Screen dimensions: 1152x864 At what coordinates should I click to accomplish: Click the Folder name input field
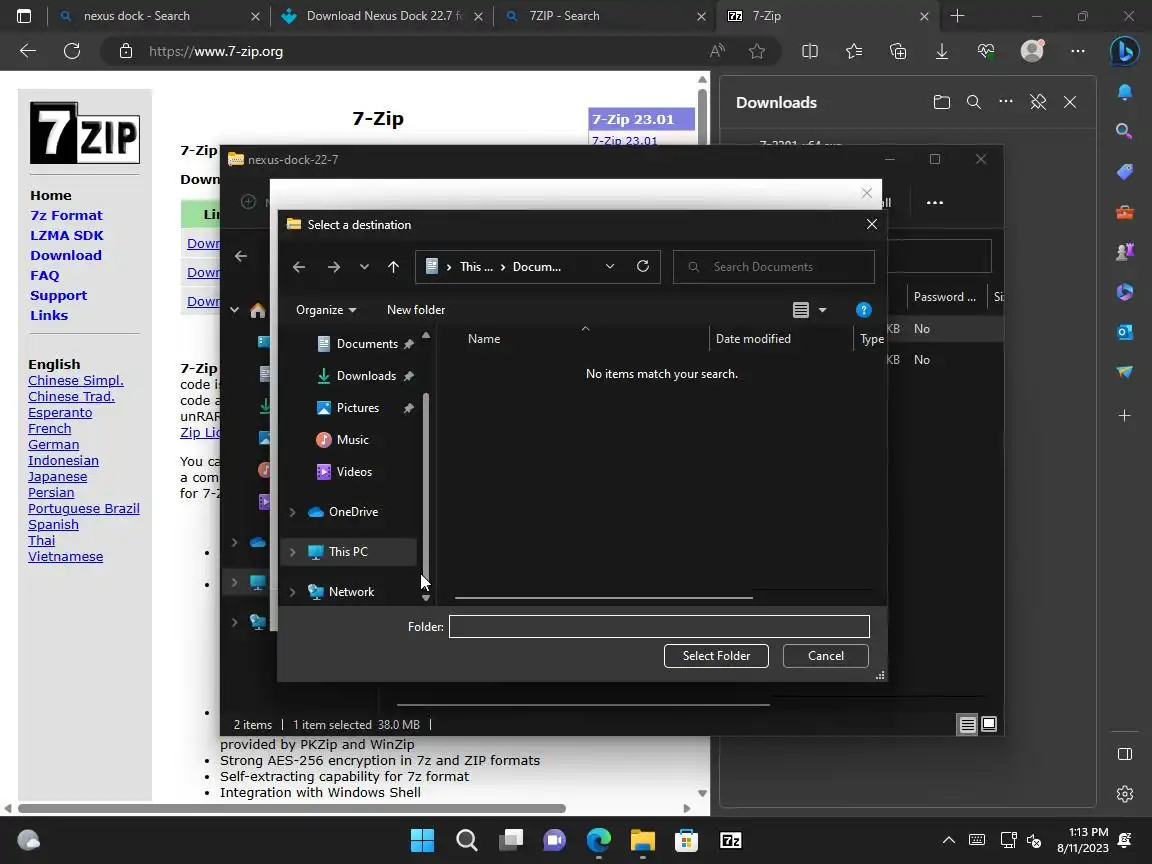click(659, 626)
